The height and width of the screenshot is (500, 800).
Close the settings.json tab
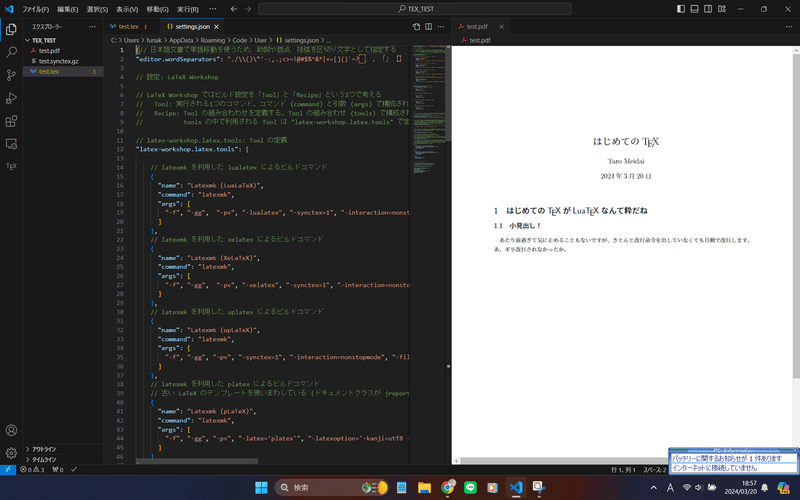tap(216, 27)
